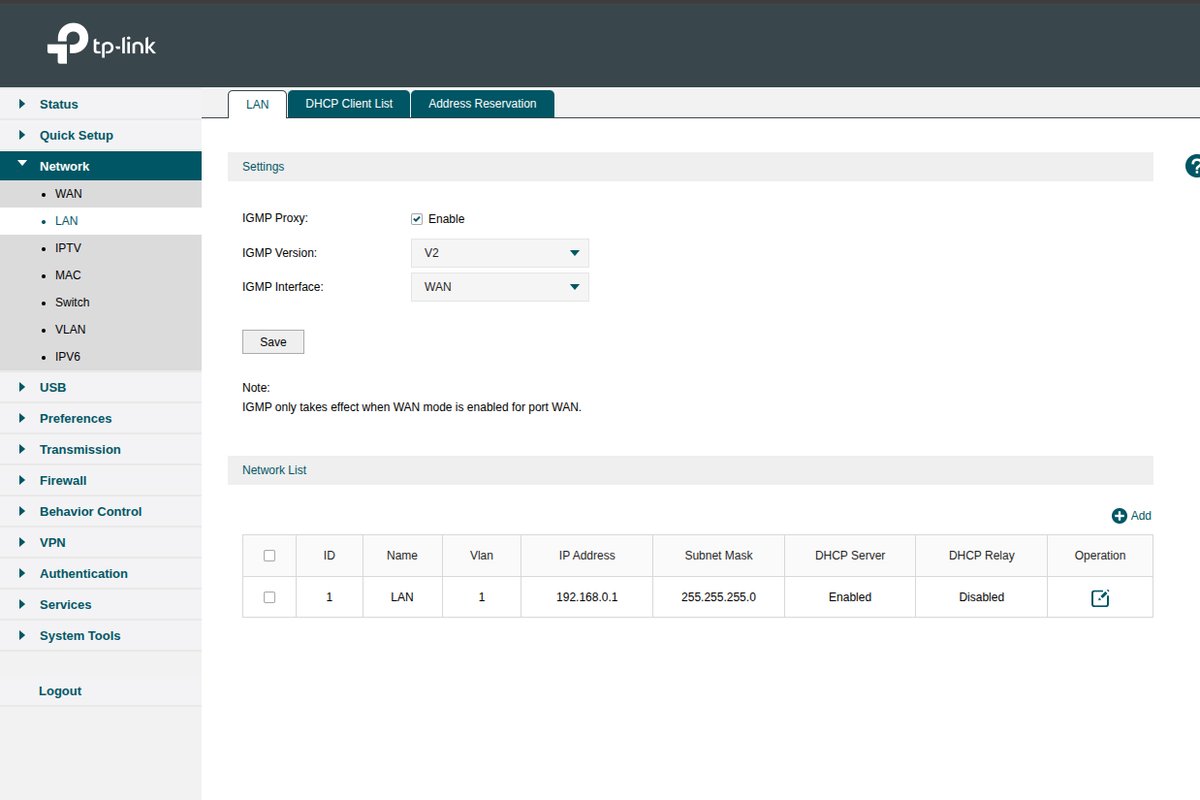Expand the Behavior Control section
Image resolution: width=1200 pixels, height=800 pixels.
click(x=100, y=511)
